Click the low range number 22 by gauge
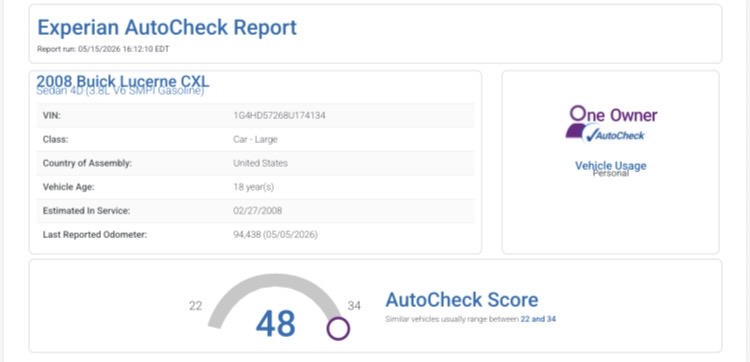 click(196, 306)
